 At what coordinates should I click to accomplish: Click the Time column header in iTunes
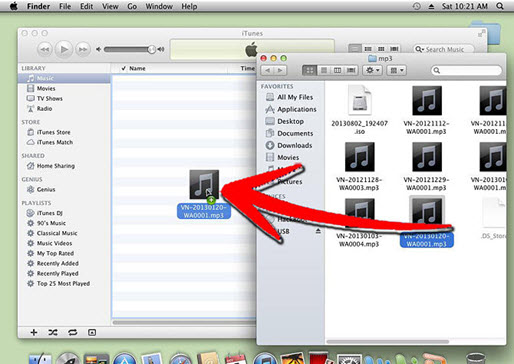point(248,68)
